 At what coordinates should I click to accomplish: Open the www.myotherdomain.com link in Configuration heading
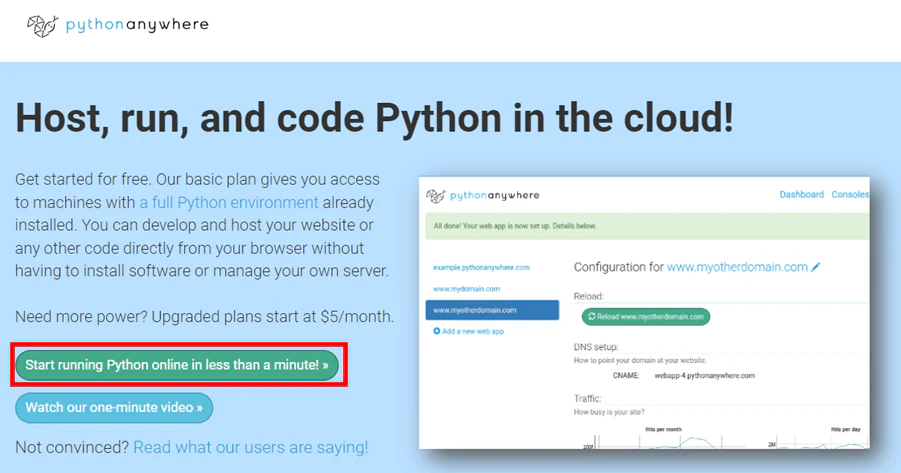click(737, 267)
